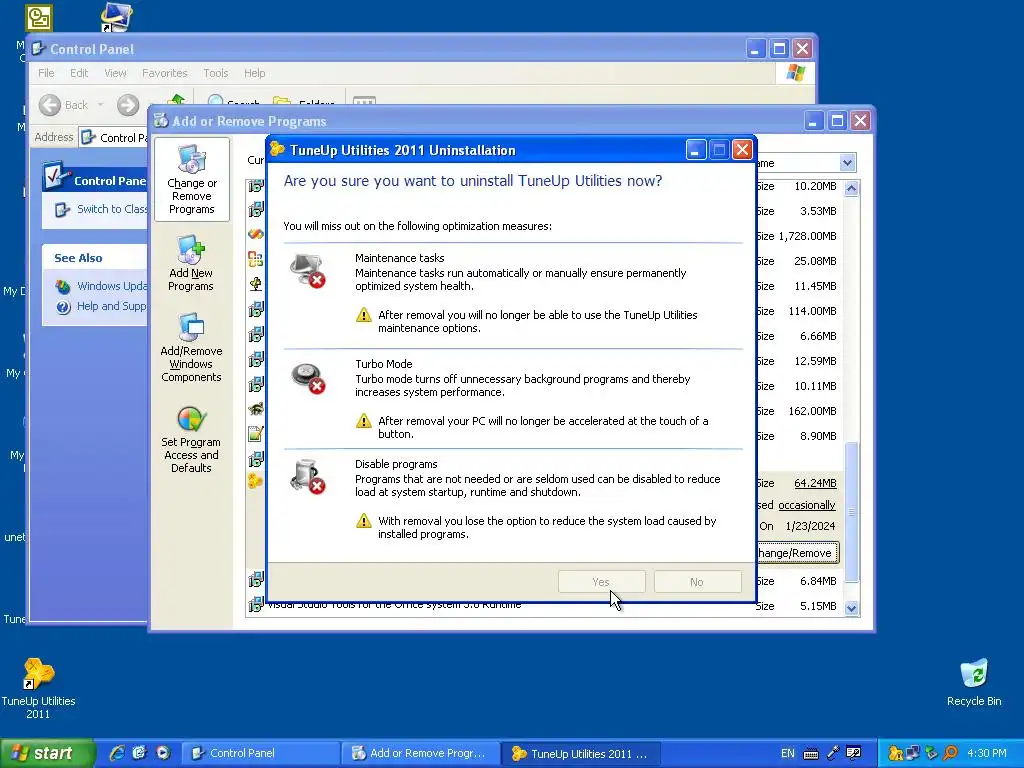Click the warning icon under Disable programs

[x=364, y=521]
